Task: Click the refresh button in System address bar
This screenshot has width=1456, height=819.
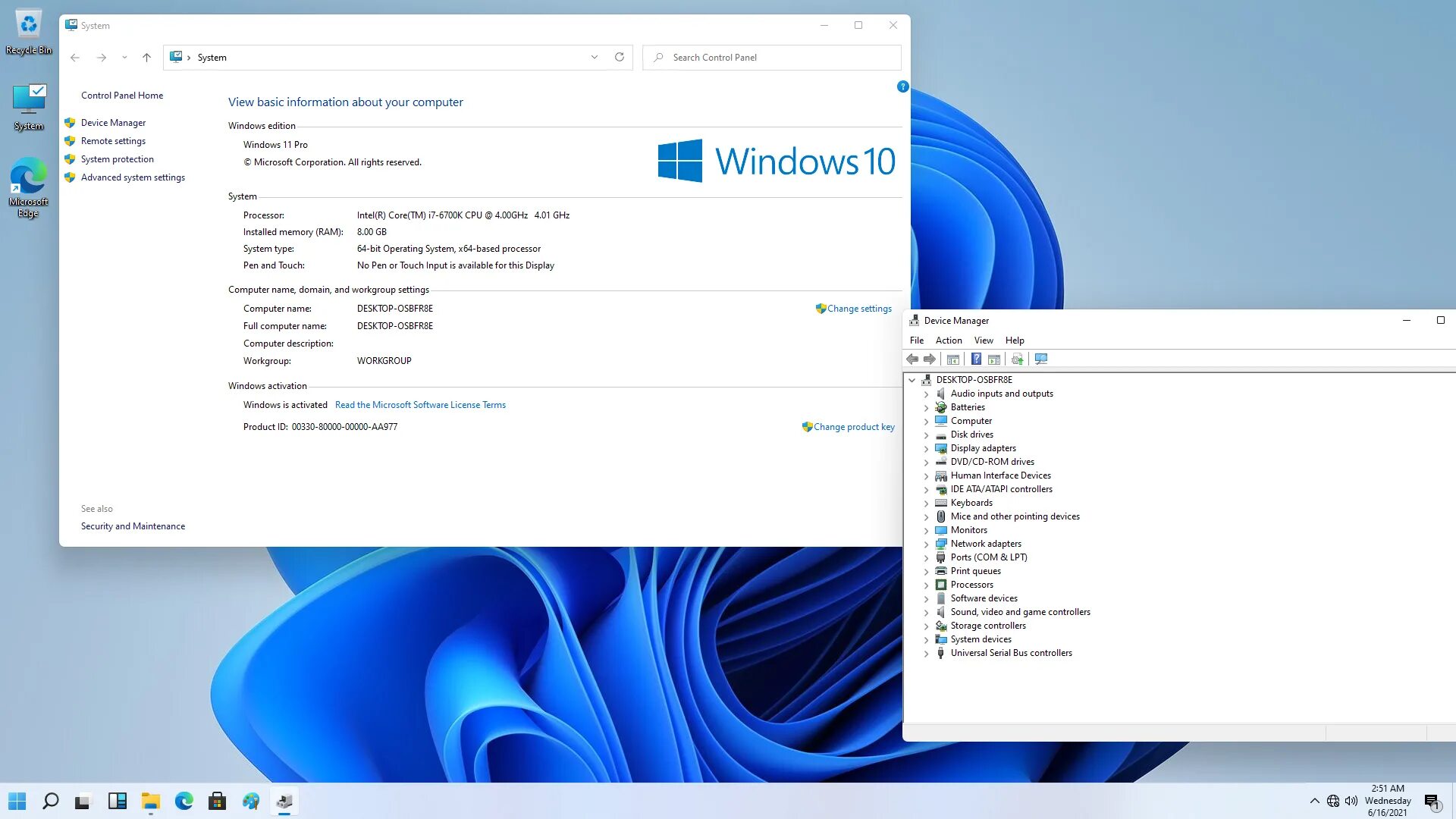Action: [x=620, y=57]
